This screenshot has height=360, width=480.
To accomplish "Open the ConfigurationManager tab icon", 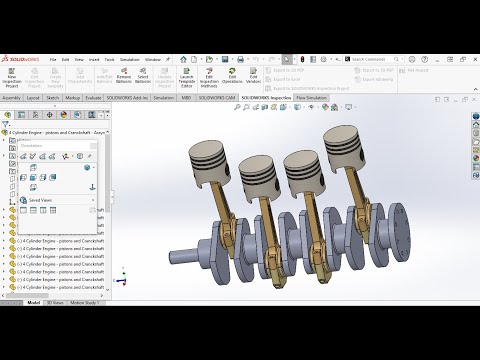I will tap(35, 115).
